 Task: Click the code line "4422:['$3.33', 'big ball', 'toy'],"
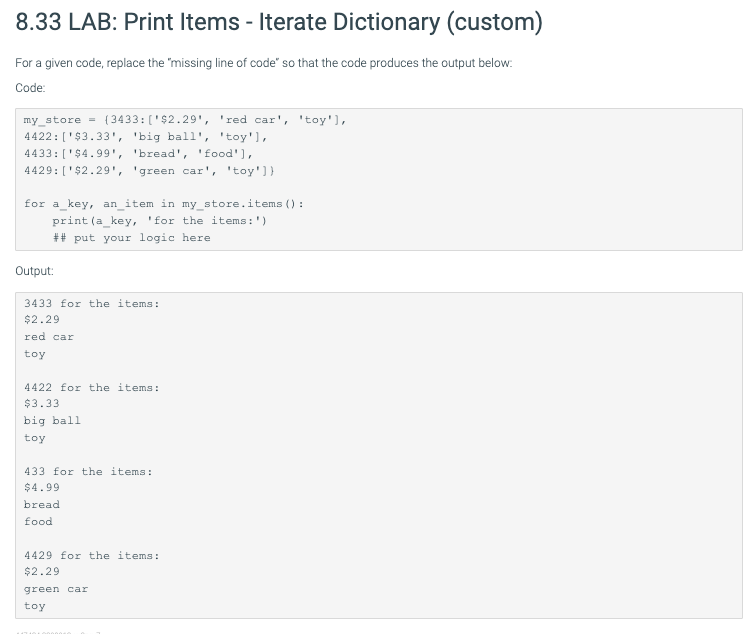coord(146,137)
